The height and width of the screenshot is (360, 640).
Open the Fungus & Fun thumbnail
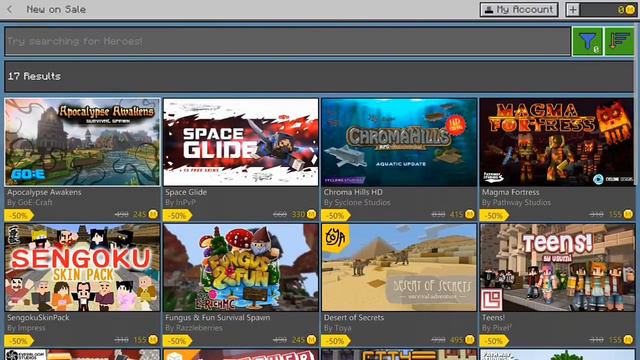tap(241, 267)
